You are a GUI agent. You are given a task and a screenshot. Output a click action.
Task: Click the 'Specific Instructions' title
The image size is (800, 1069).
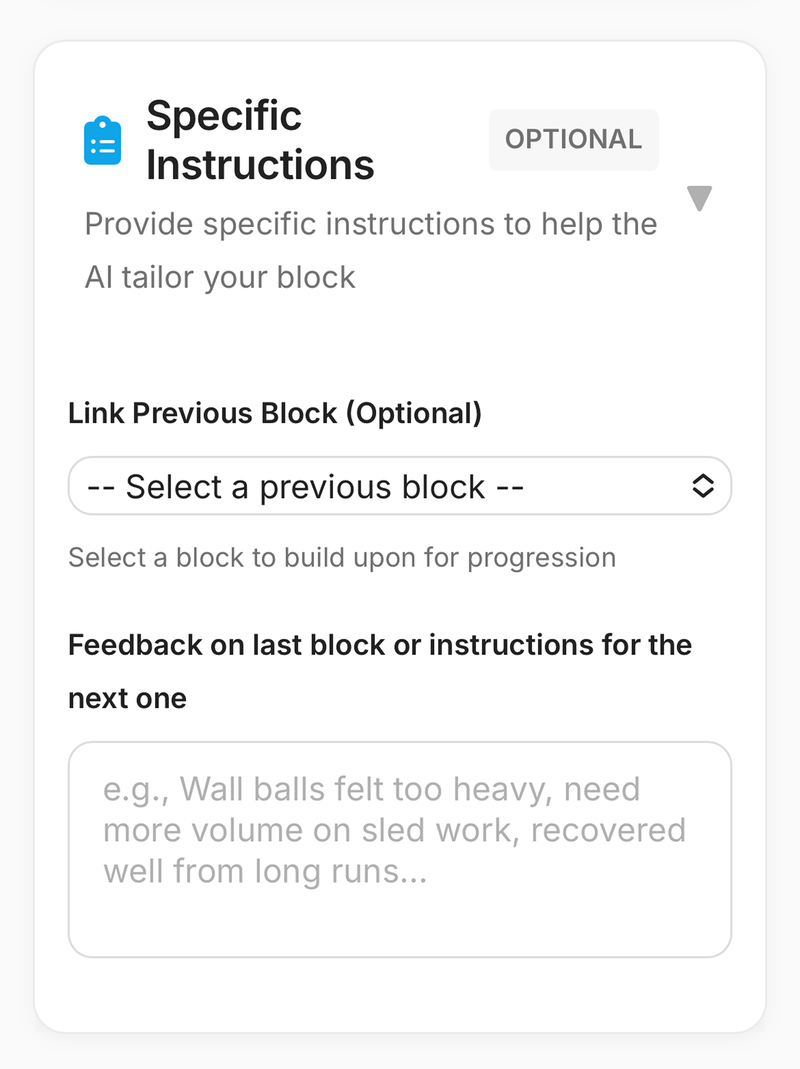coord(260,140)
